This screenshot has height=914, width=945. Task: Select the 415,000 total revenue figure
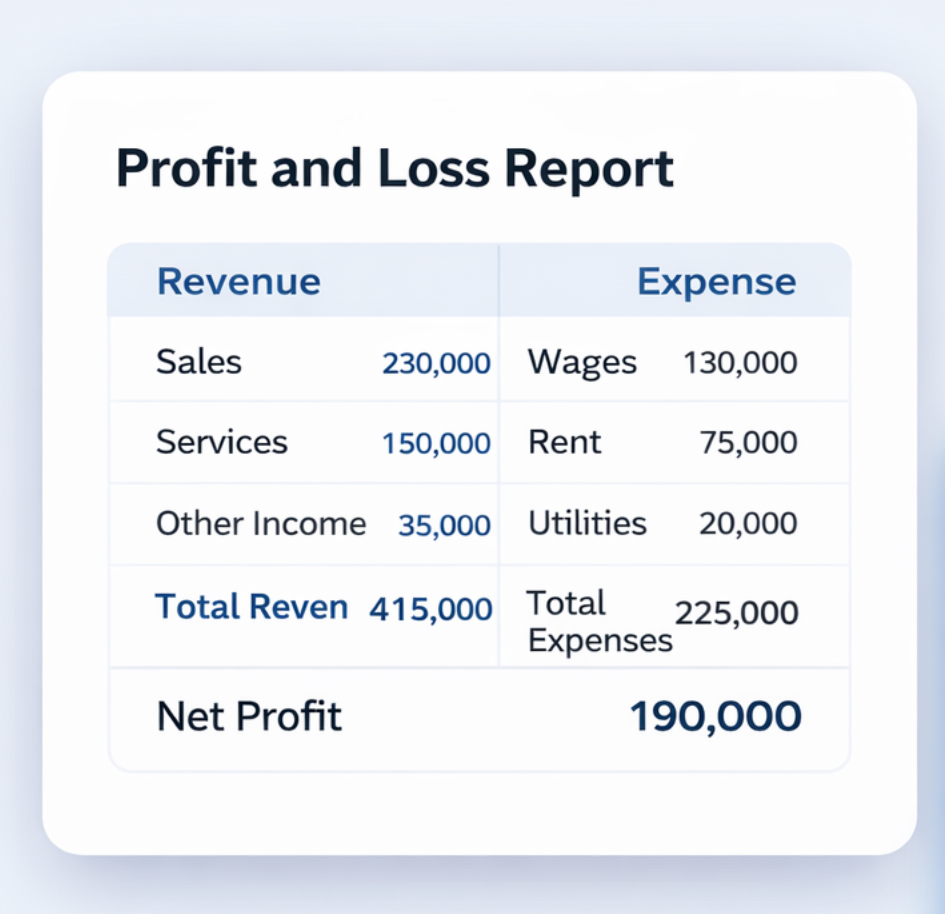(431, 608)
